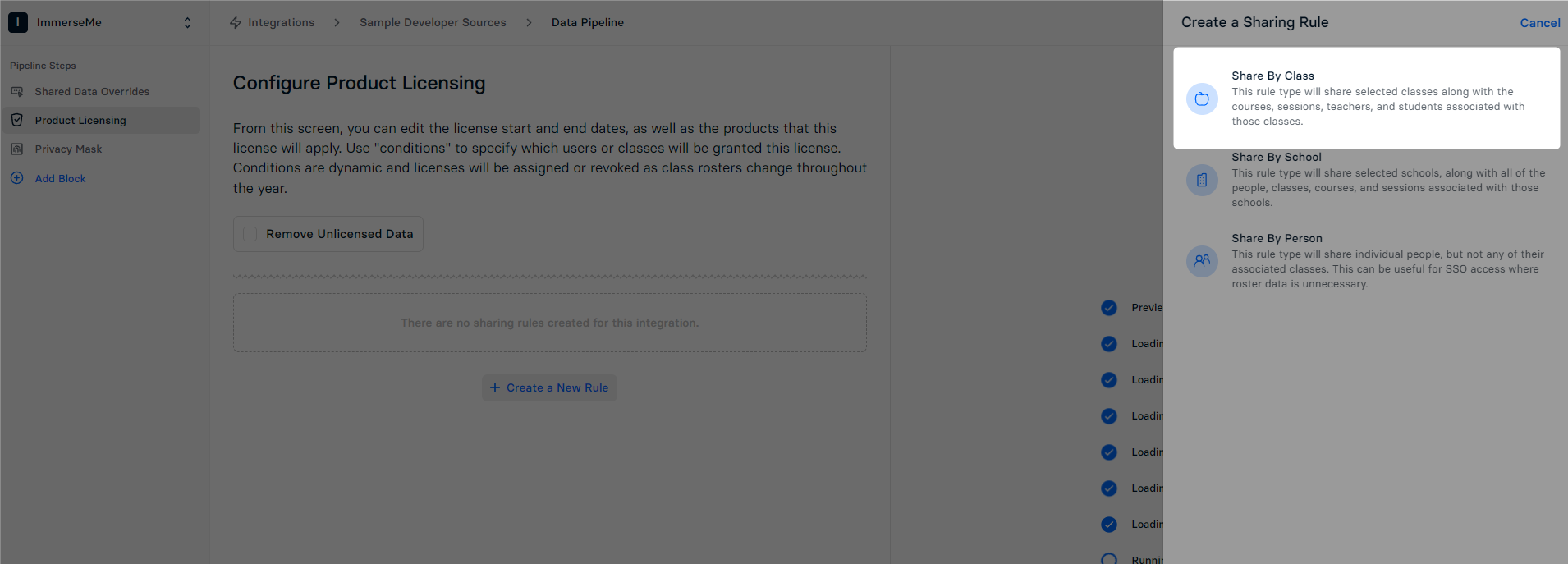The image size is (1568, 564).
Task: Go to Integrations breadcrumb
Action: click(281, 22)
